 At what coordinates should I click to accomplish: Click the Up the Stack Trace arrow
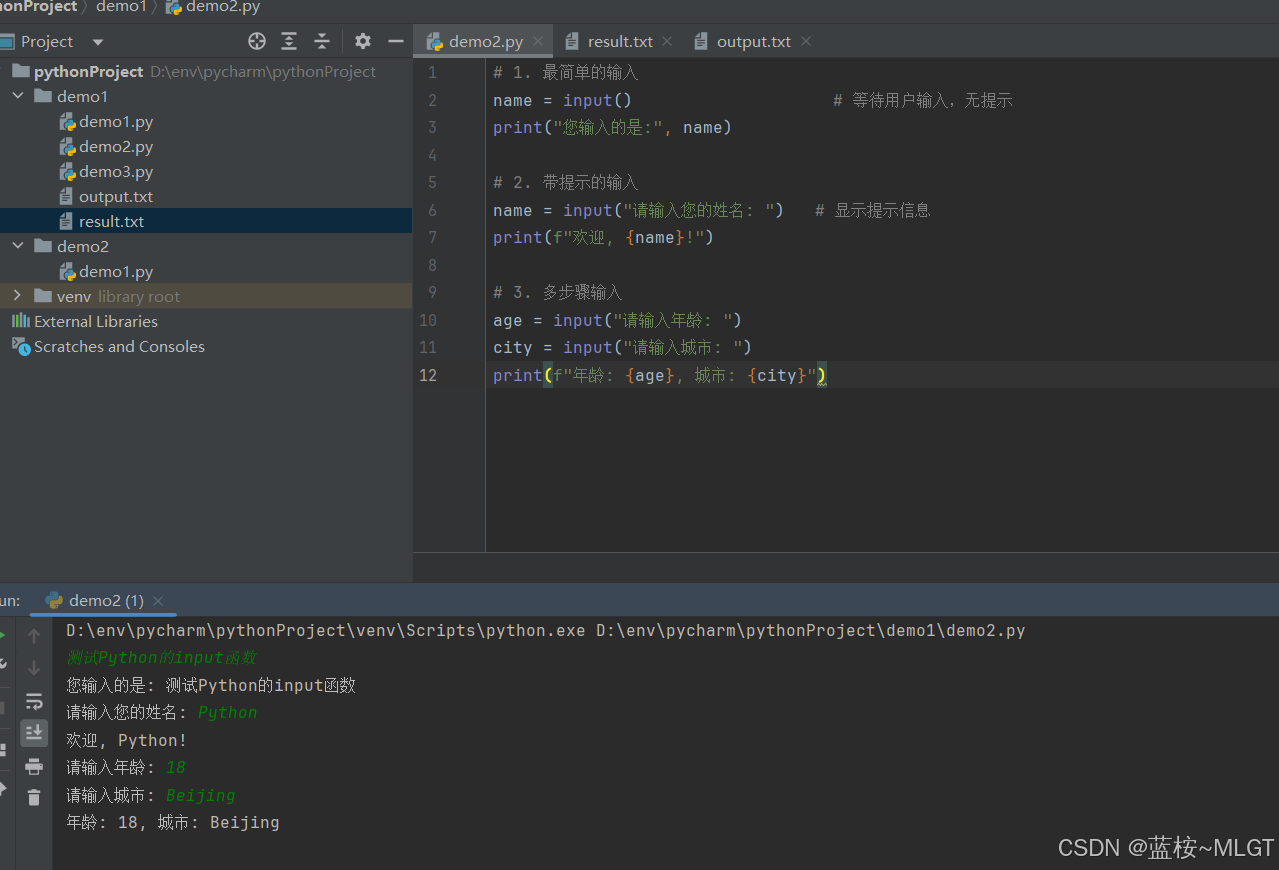pos(34,635)
